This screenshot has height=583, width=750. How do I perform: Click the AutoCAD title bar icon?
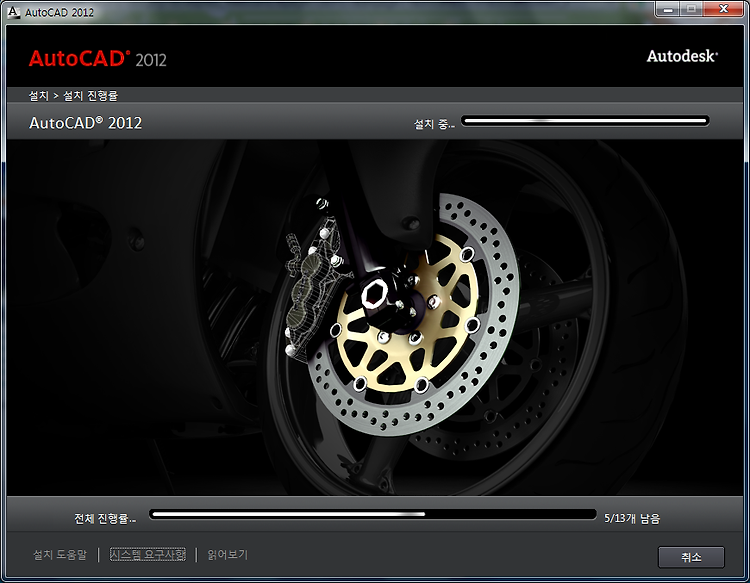point(14,12)
